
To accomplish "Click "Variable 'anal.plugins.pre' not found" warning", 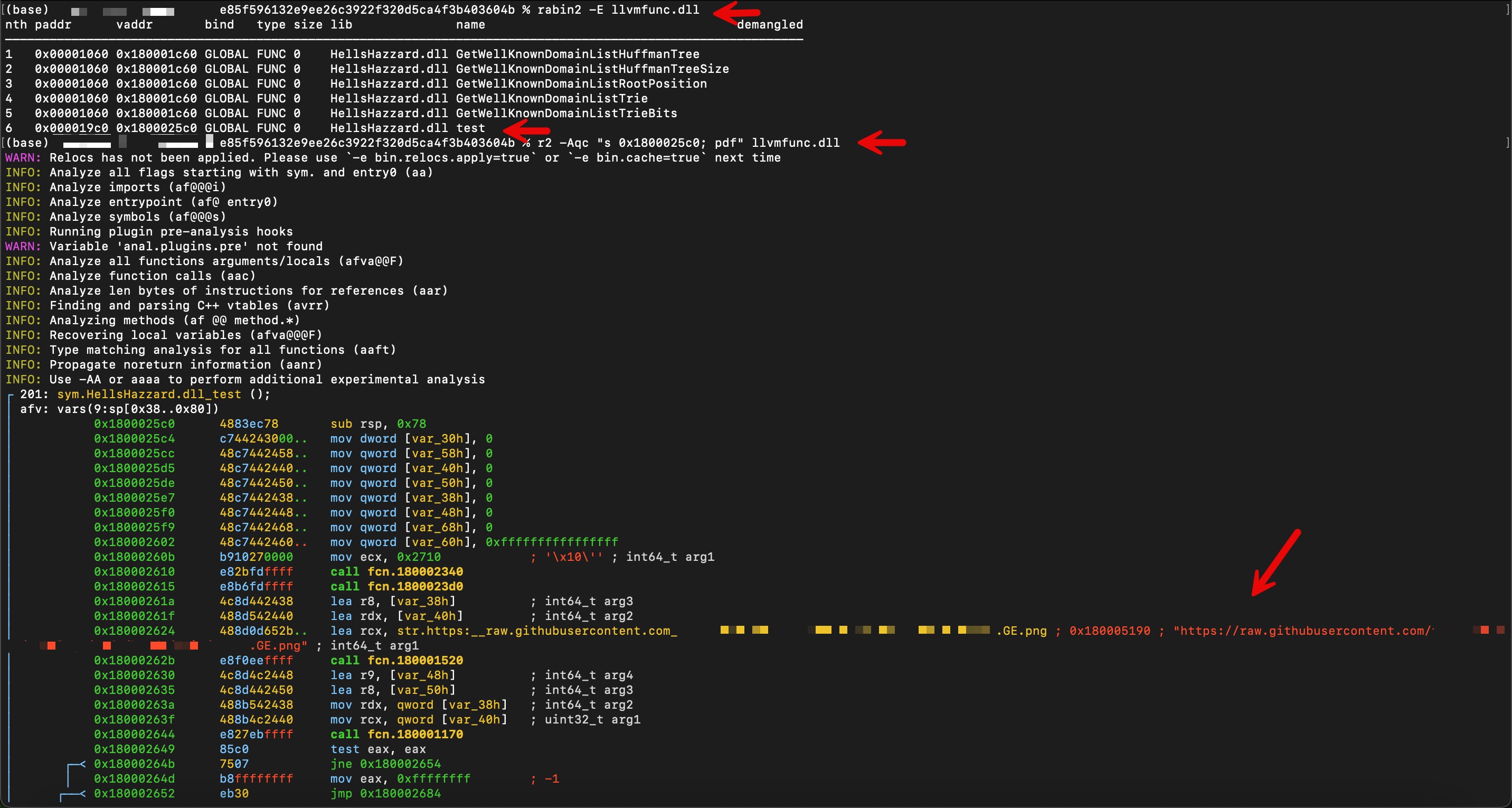I will [186, 246].
